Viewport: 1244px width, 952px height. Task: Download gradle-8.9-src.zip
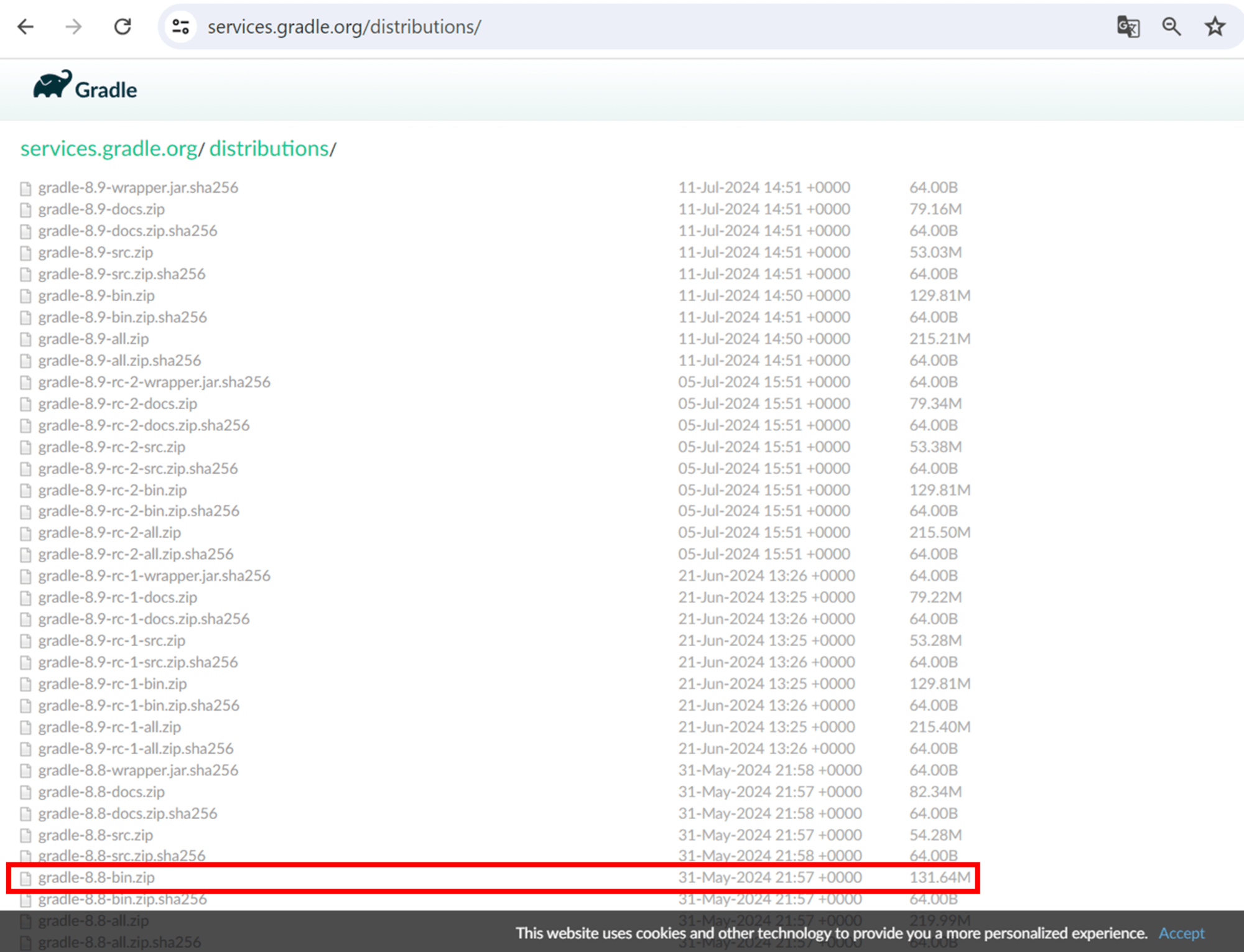click(x=95, y=252)
